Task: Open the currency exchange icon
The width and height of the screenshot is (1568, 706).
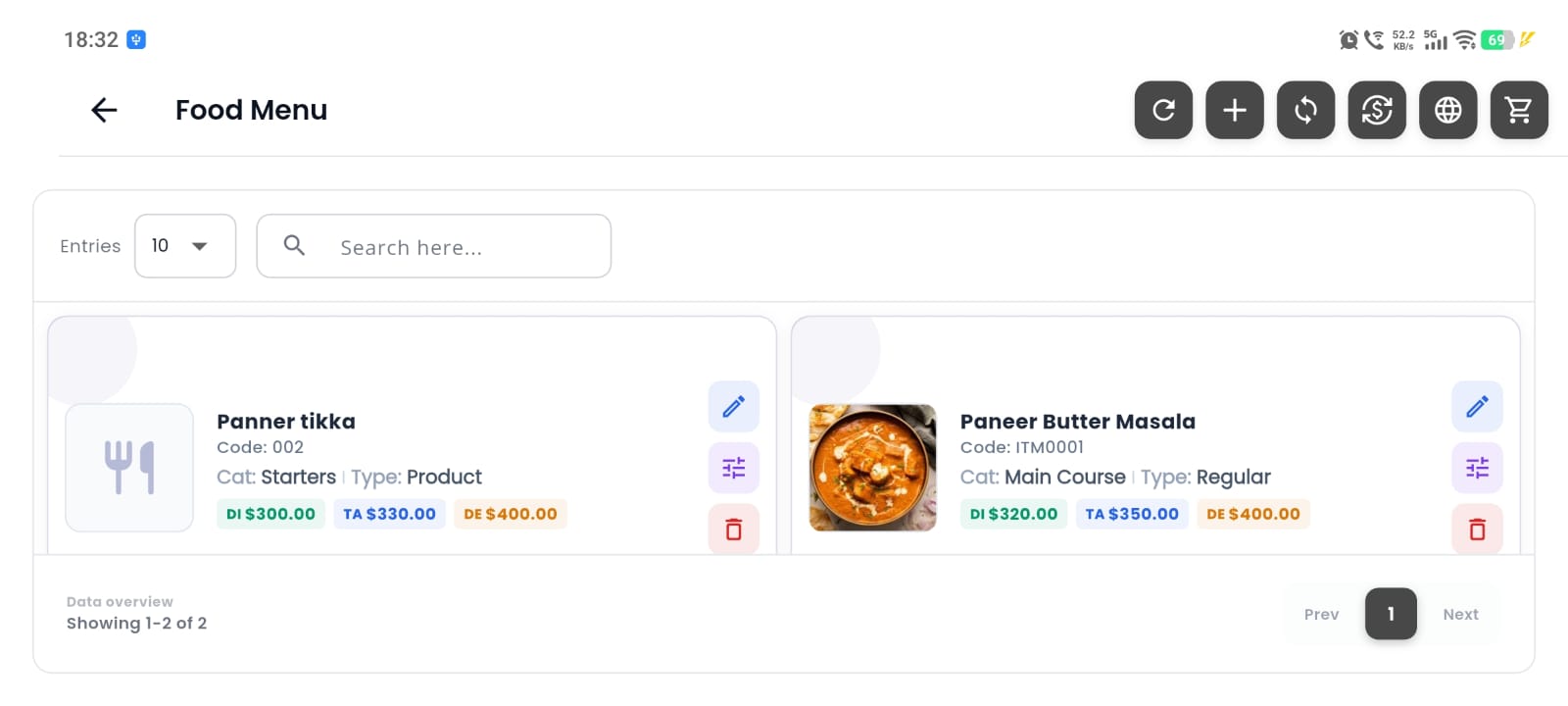Action: (1377, 110)
